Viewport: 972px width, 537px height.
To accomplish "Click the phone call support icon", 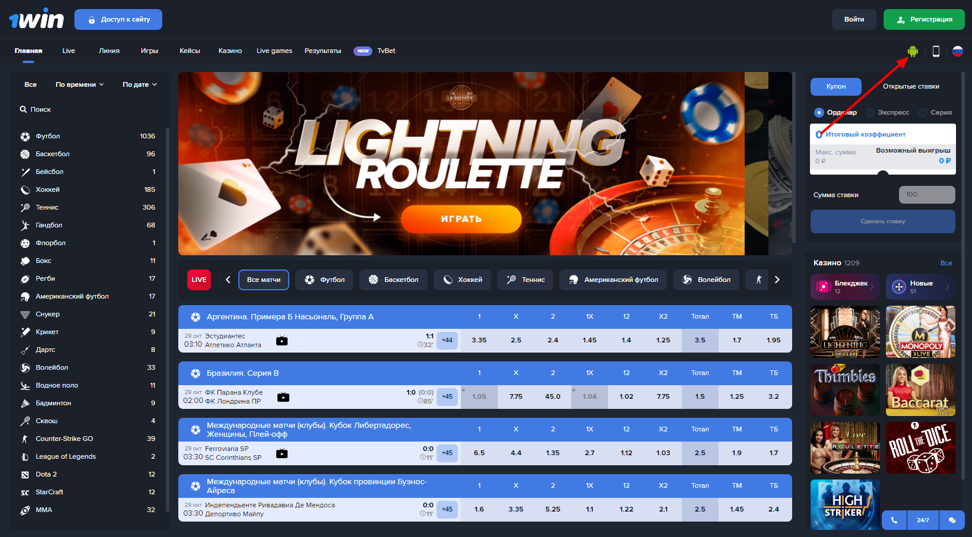I will (x=894, y=520).
